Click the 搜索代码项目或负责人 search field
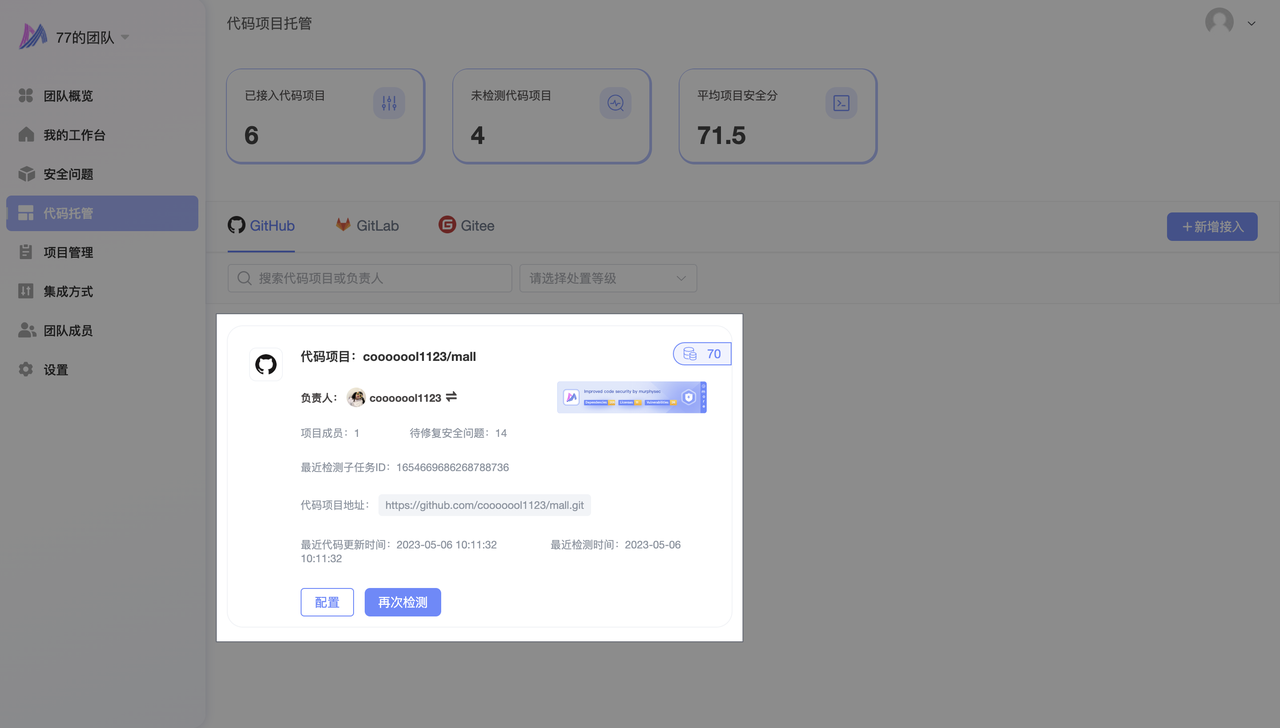Screen dimensions: 1280x728 (x=370, y=278)
